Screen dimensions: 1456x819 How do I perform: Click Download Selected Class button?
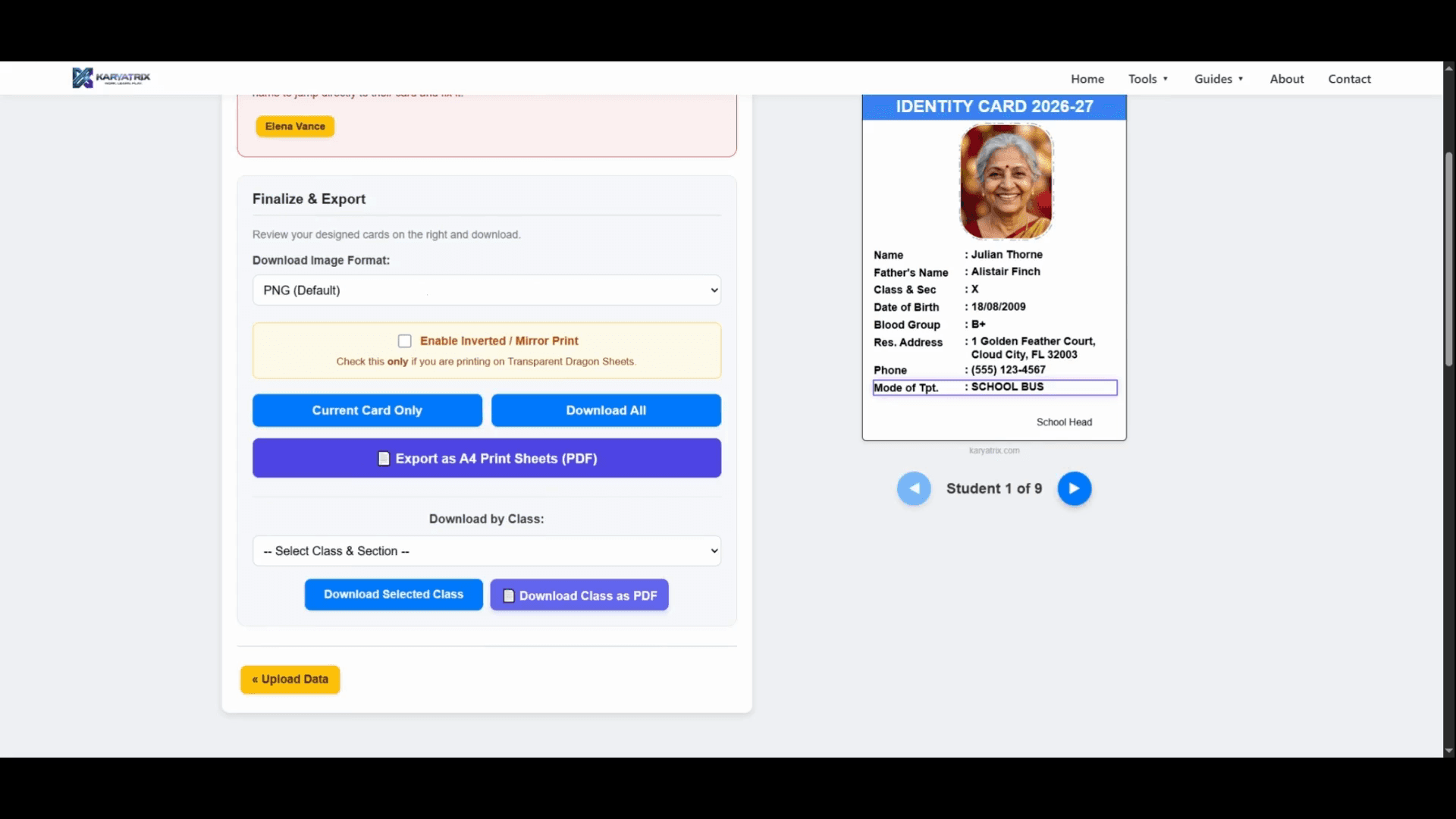(x=394, y=595)
